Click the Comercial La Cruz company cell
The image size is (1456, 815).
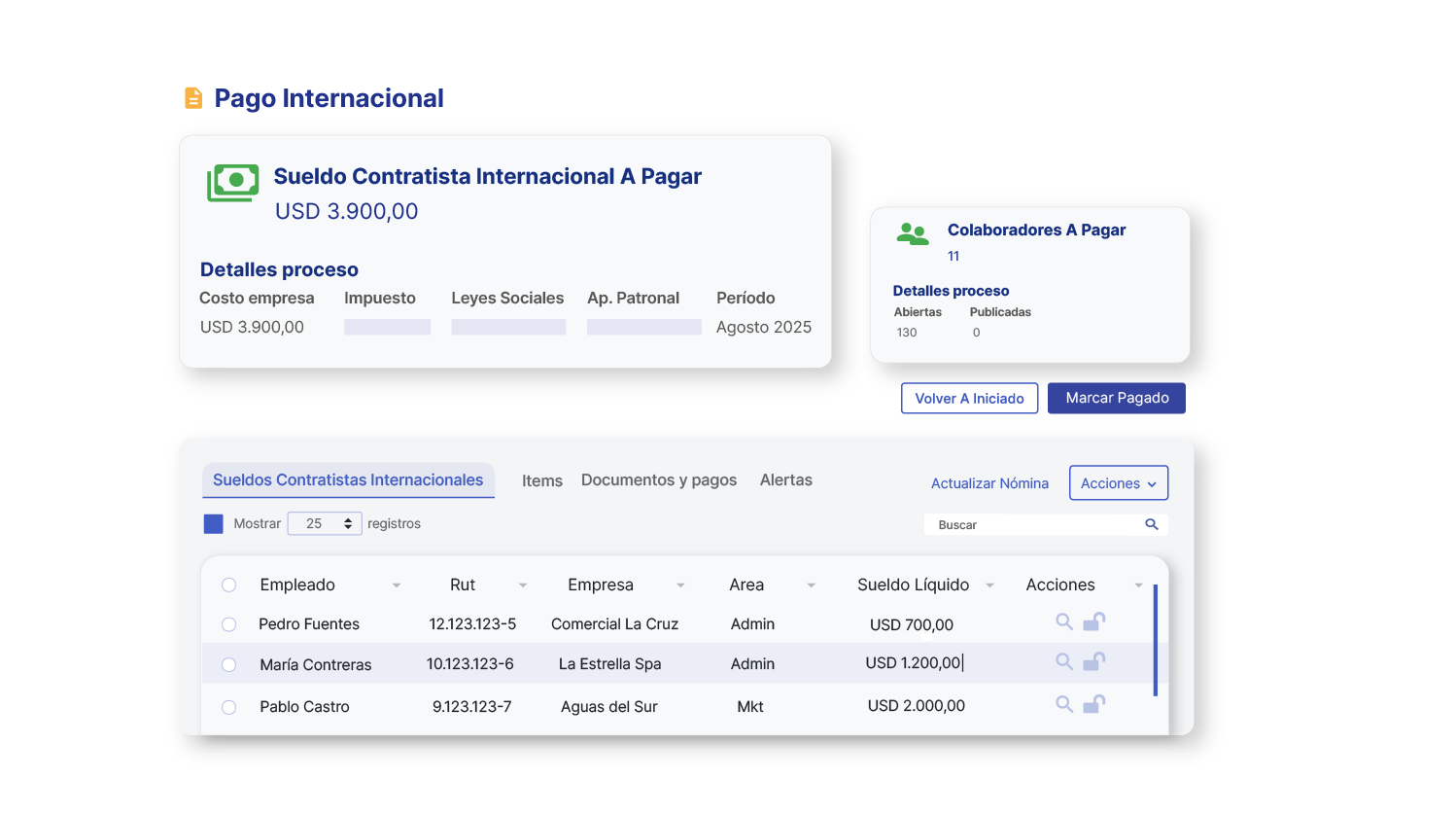point(614,624)
